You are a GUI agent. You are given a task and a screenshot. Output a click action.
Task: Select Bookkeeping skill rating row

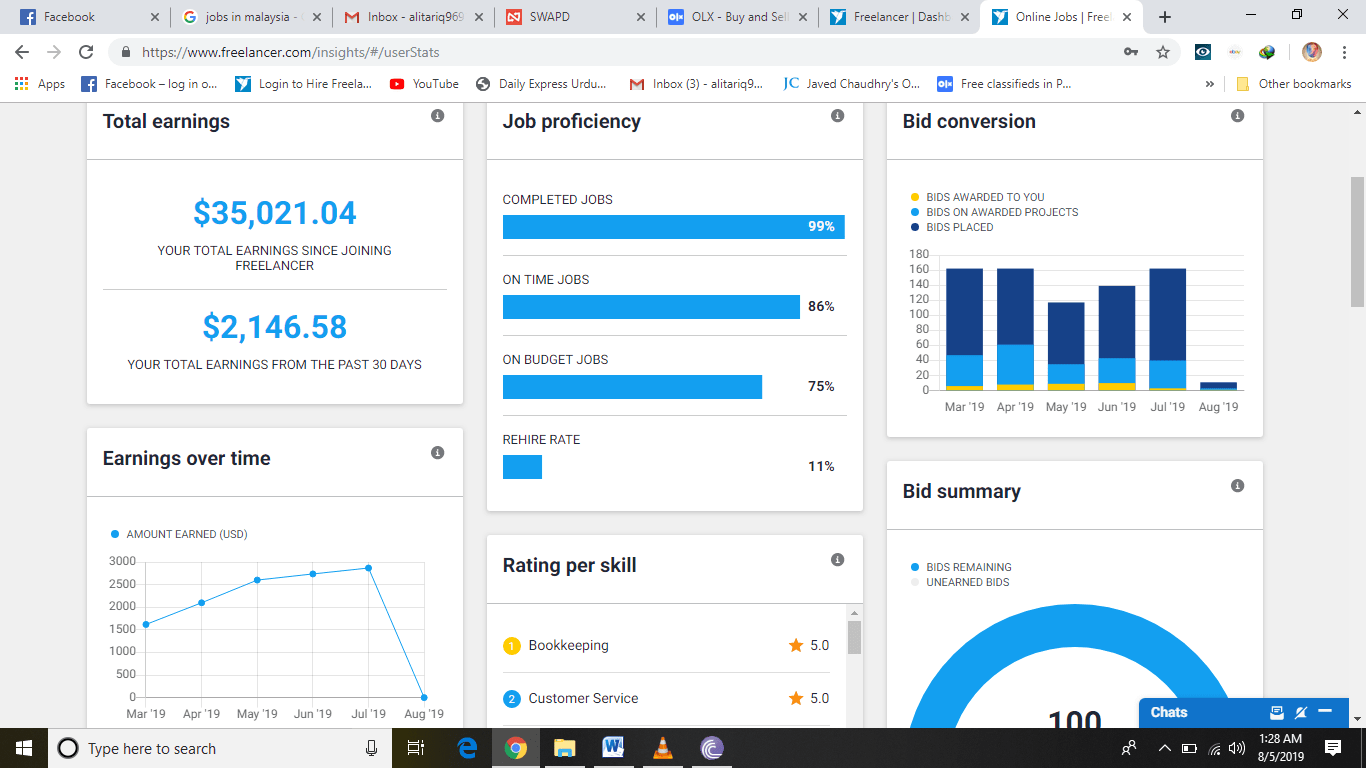(666, 646)
